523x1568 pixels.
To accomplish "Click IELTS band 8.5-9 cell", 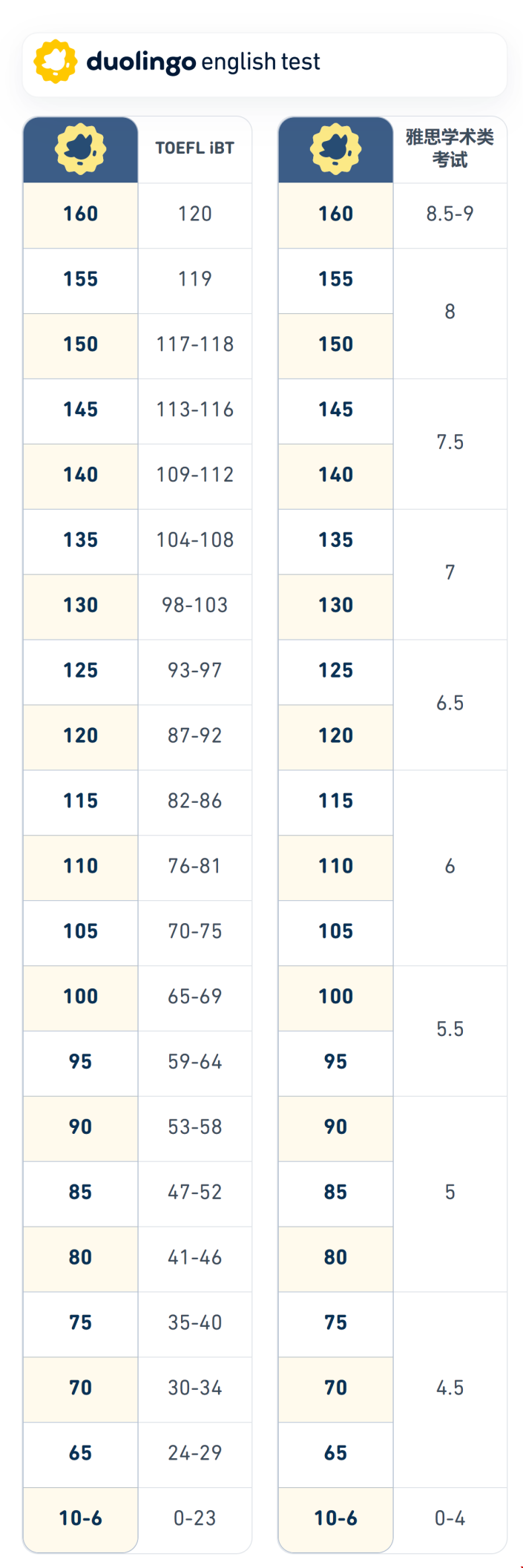I will [450, 214].
